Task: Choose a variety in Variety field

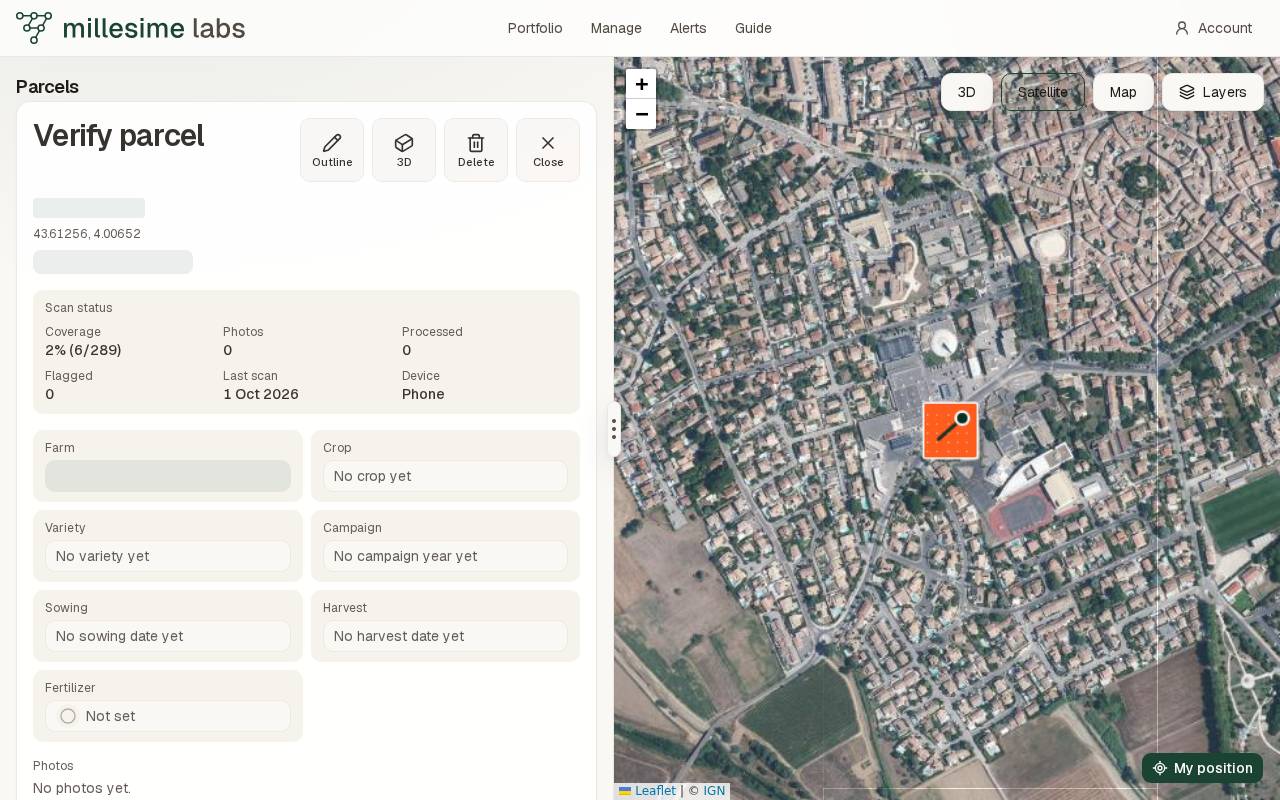Action: (168, 556)
